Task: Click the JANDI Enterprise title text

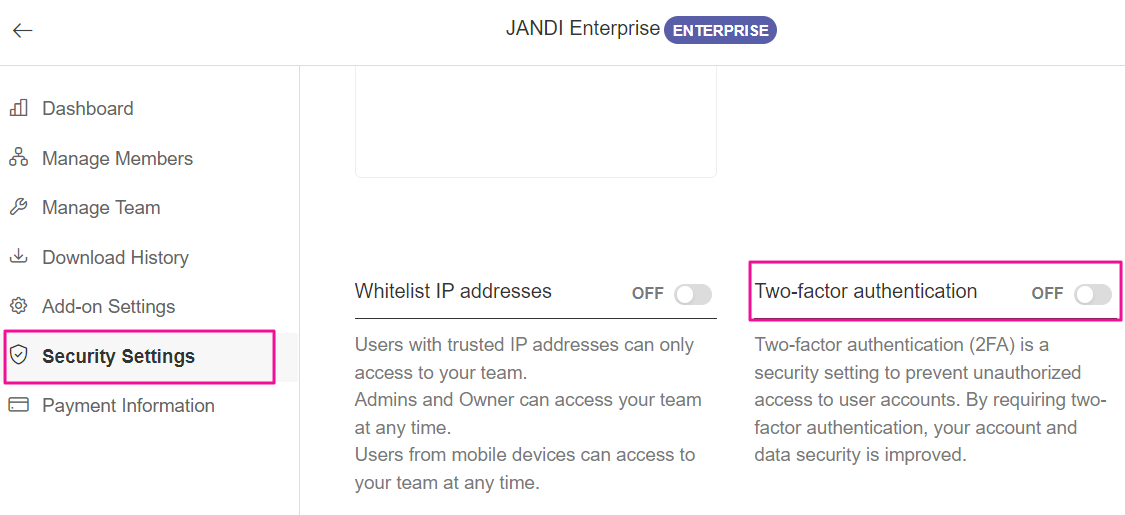Action: (x=582, y=28)
